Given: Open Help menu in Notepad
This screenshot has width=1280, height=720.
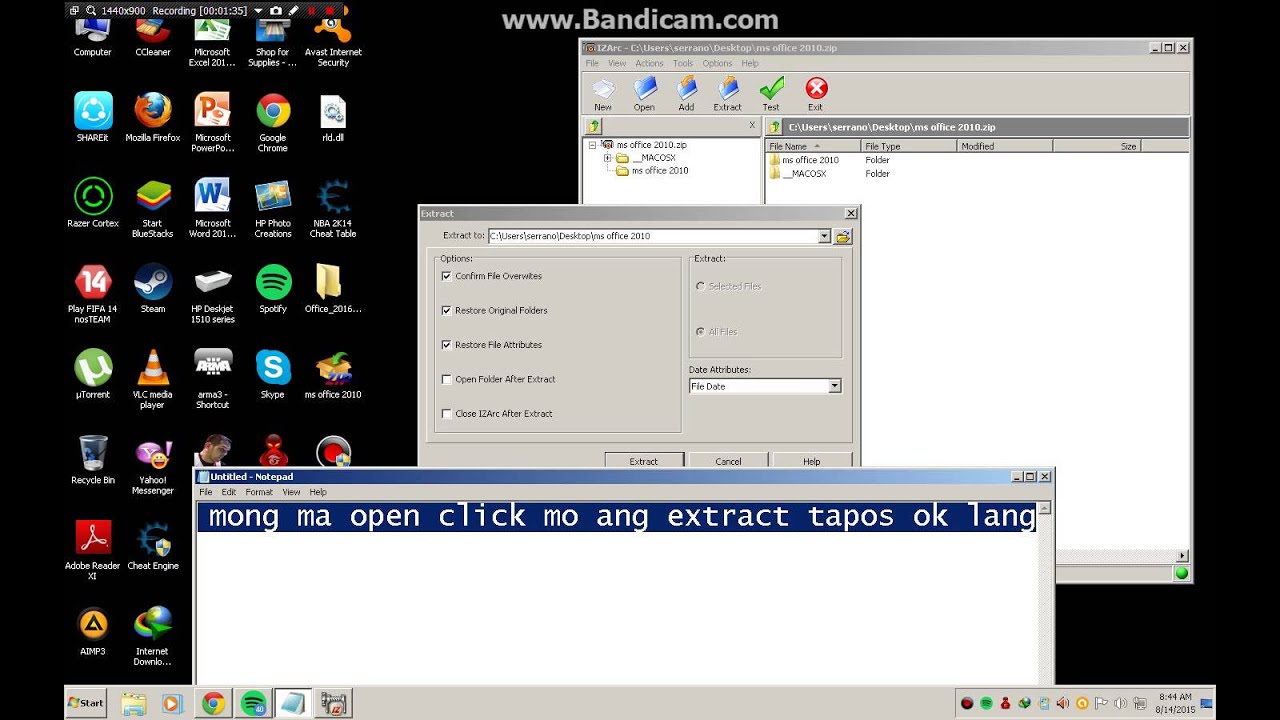Looking at the screenshot, I should 318,492.
